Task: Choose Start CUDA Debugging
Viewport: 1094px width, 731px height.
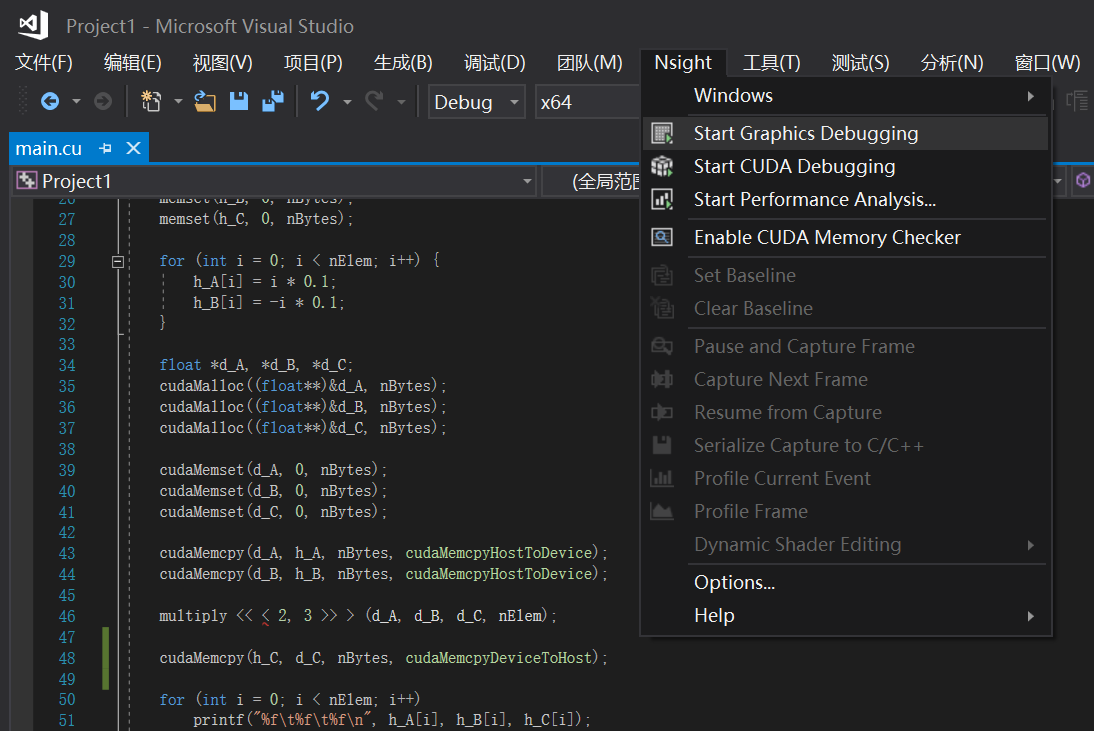Action: [x=845, y=166]
